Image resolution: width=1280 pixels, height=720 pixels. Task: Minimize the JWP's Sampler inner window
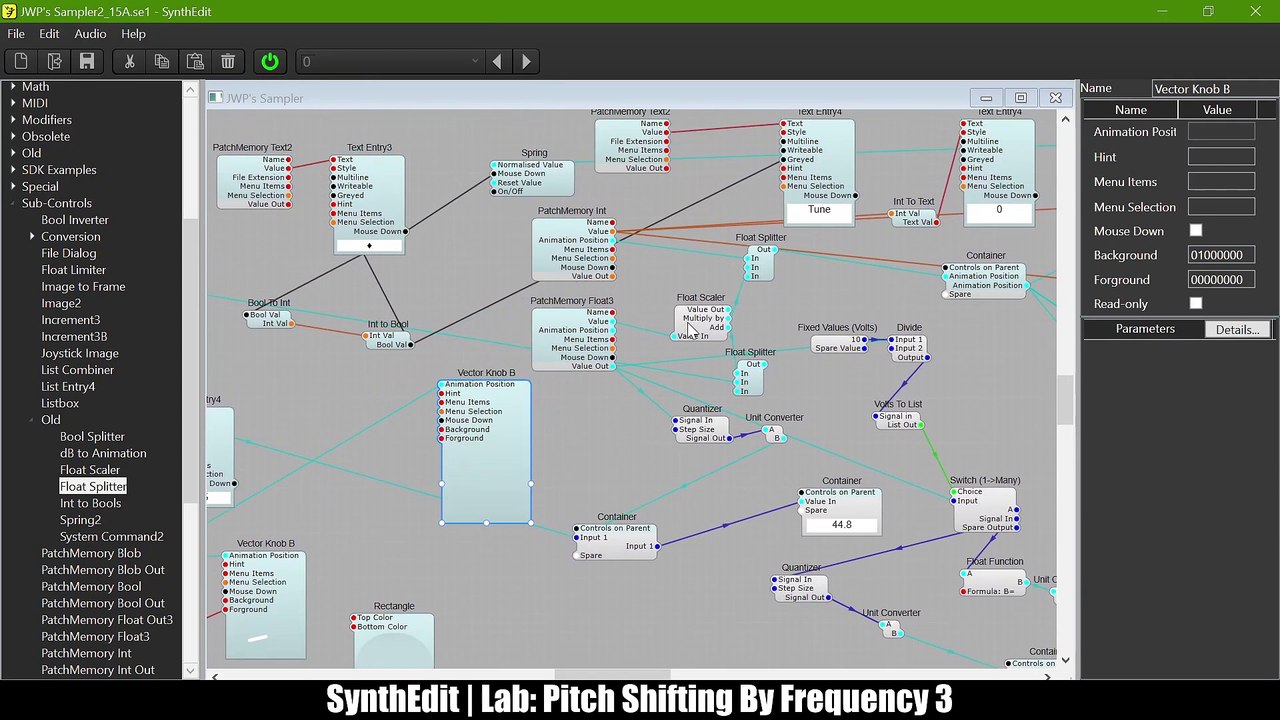(986, 98)
